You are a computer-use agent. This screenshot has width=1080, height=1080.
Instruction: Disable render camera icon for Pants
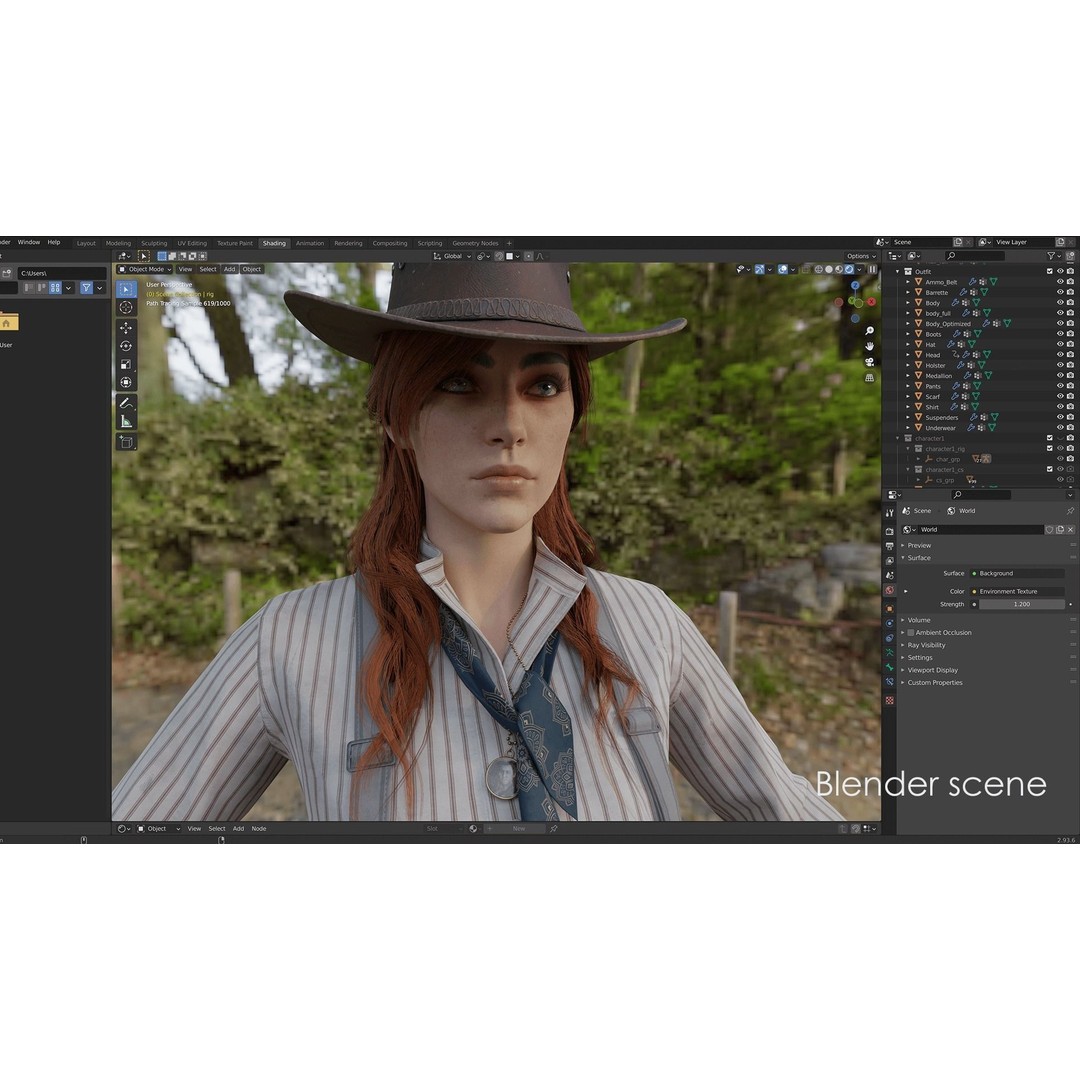[x=1070, y=386]
